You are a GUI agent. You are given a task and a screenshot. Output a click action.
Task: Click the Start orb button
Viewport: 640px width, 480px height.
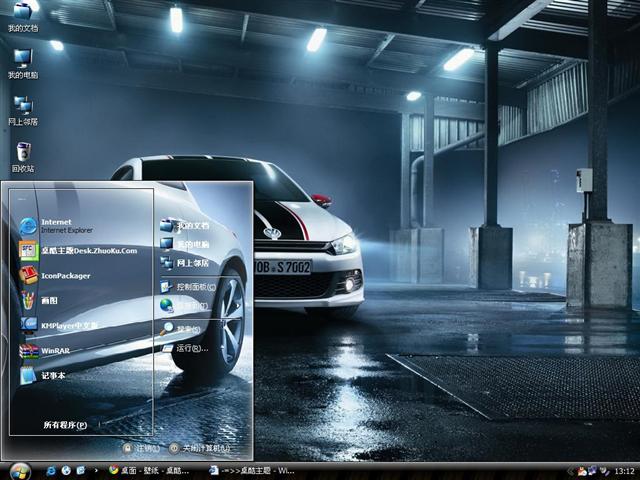pyautogui.click(x=19, y=470)
